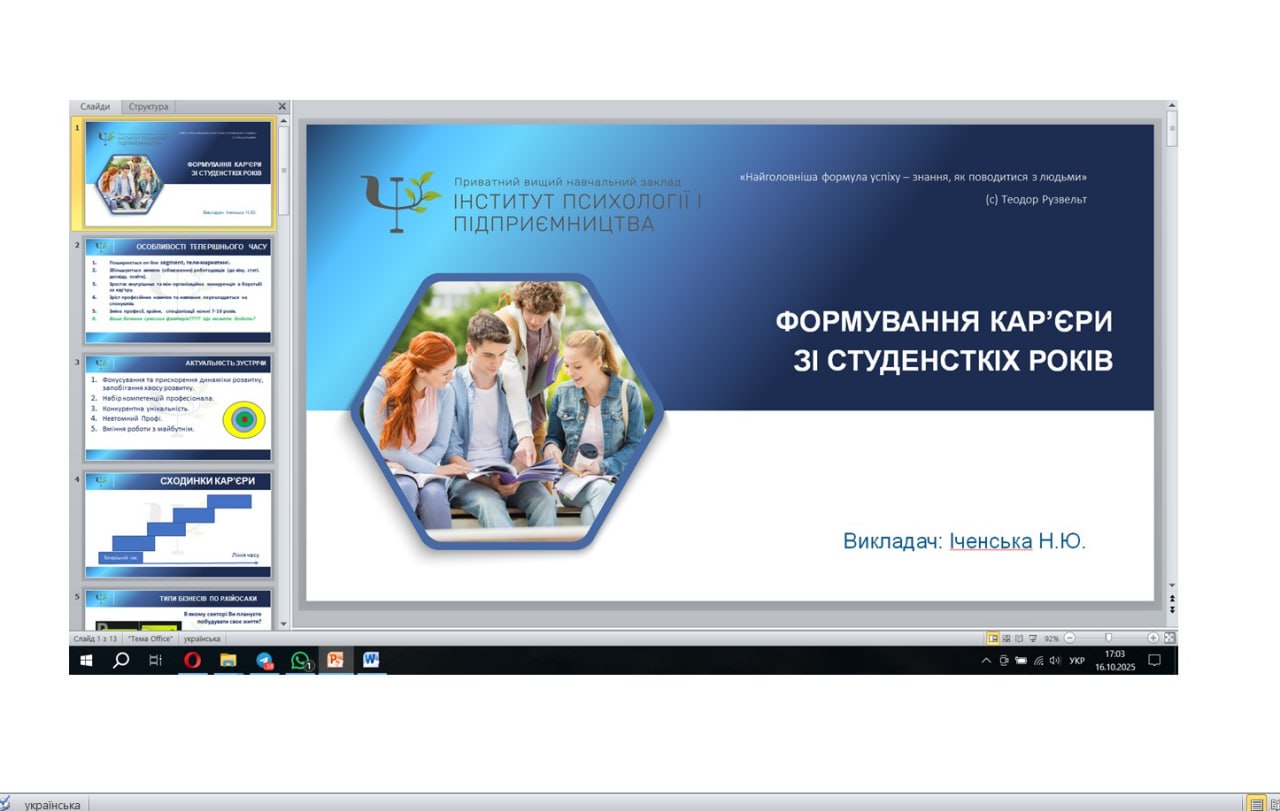
Task: Switch to Slide Sorter view icon
Action: point(1005,637)
